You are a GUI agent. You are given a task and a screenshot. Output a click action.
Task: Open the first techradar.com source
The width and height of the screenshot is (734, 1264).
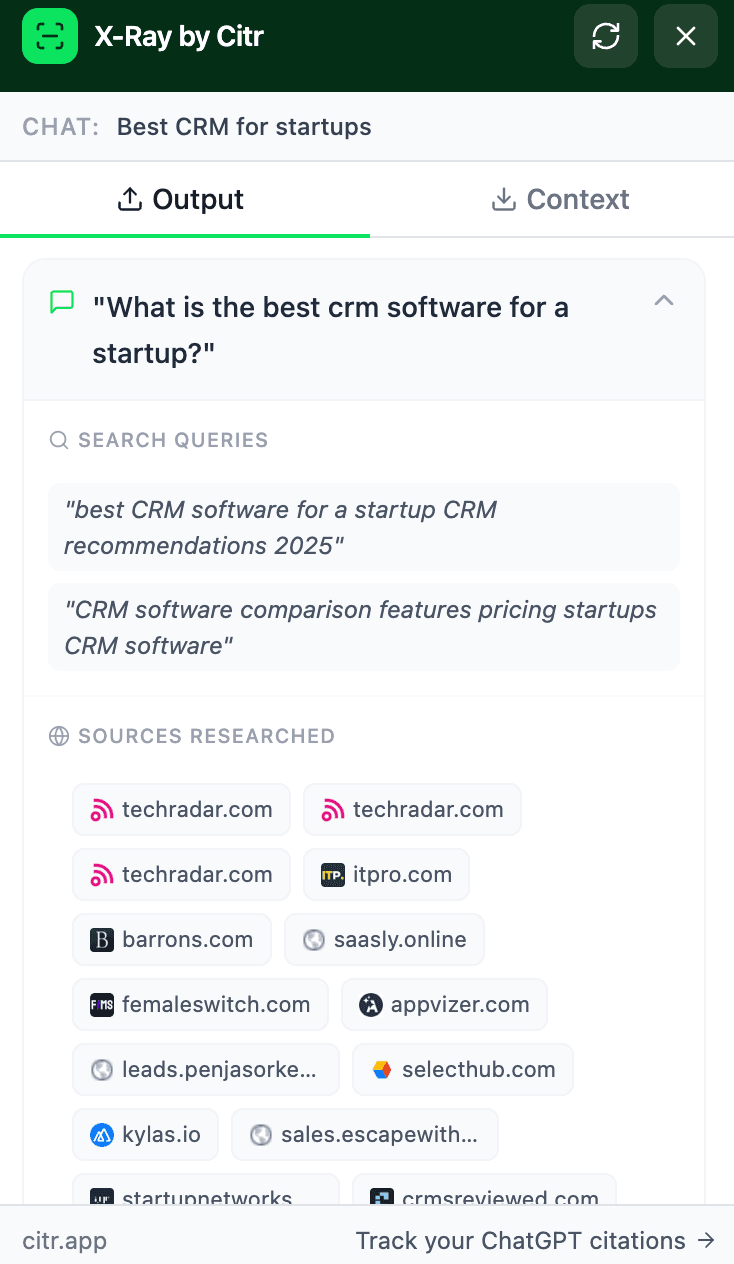click(181, 809)
